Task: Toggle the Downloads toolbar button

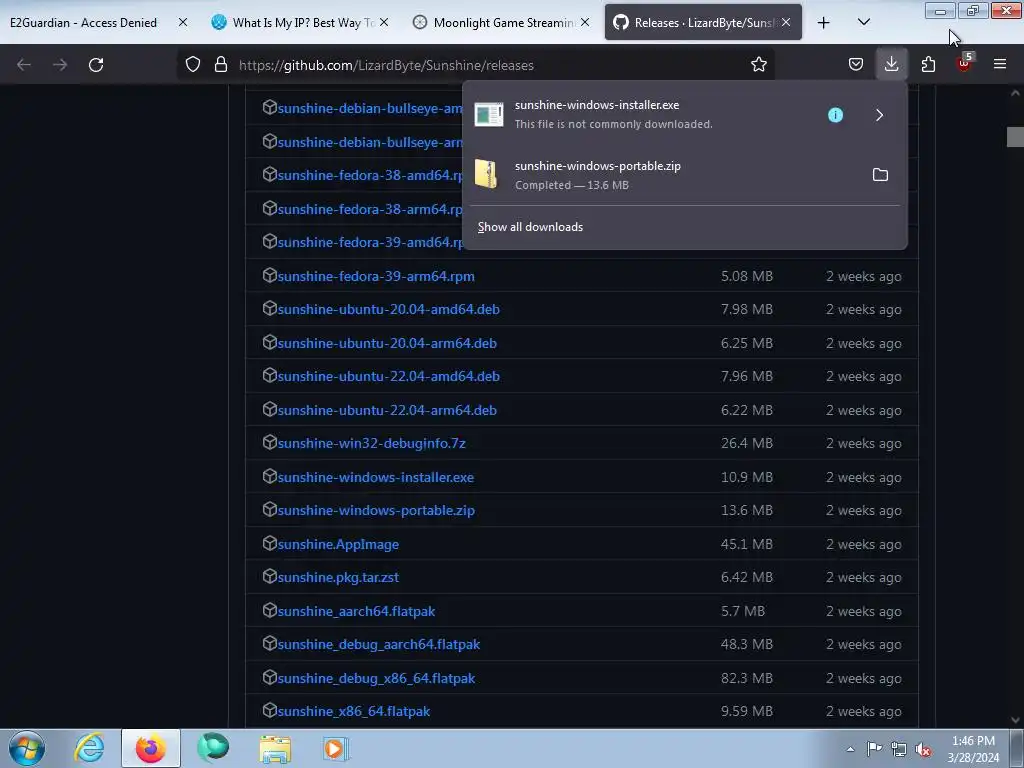Action: coord(891,64)
